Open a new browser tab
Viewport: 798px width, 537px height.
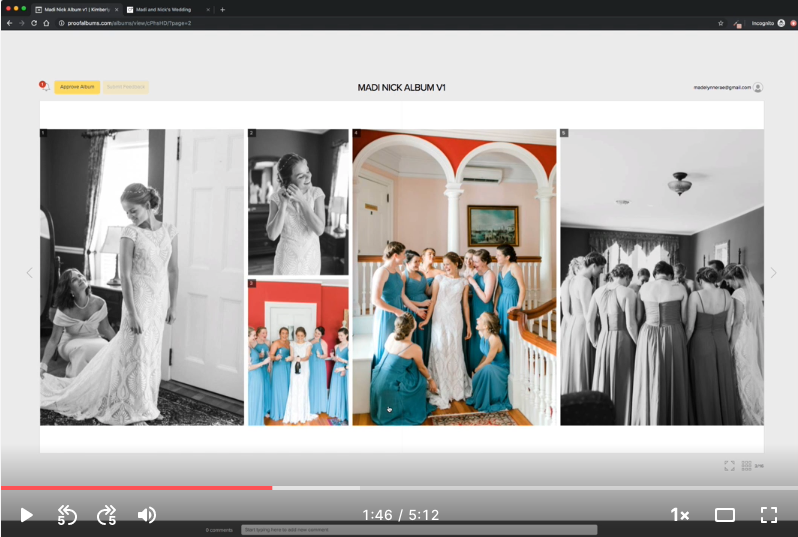222,9
